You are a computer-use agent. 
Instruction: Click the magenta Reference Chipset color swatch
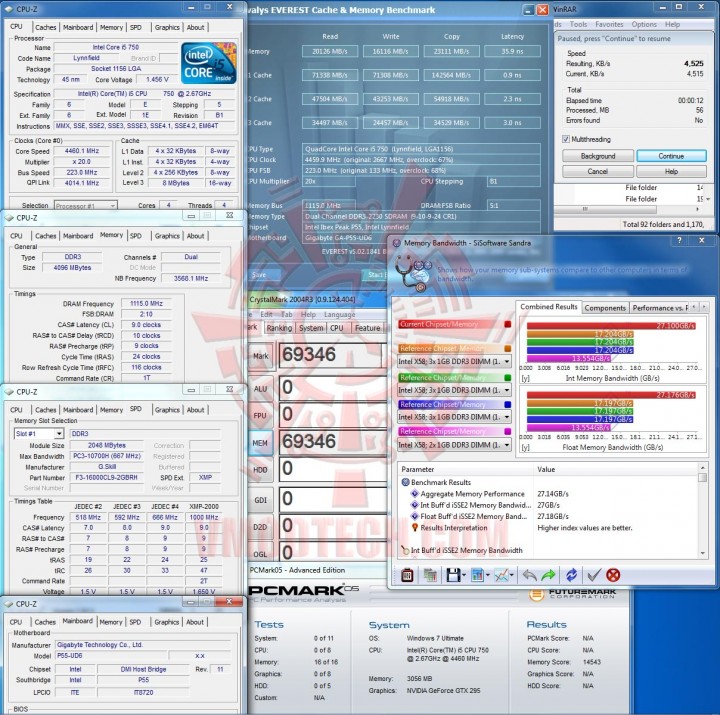click(x=507, y=431)
